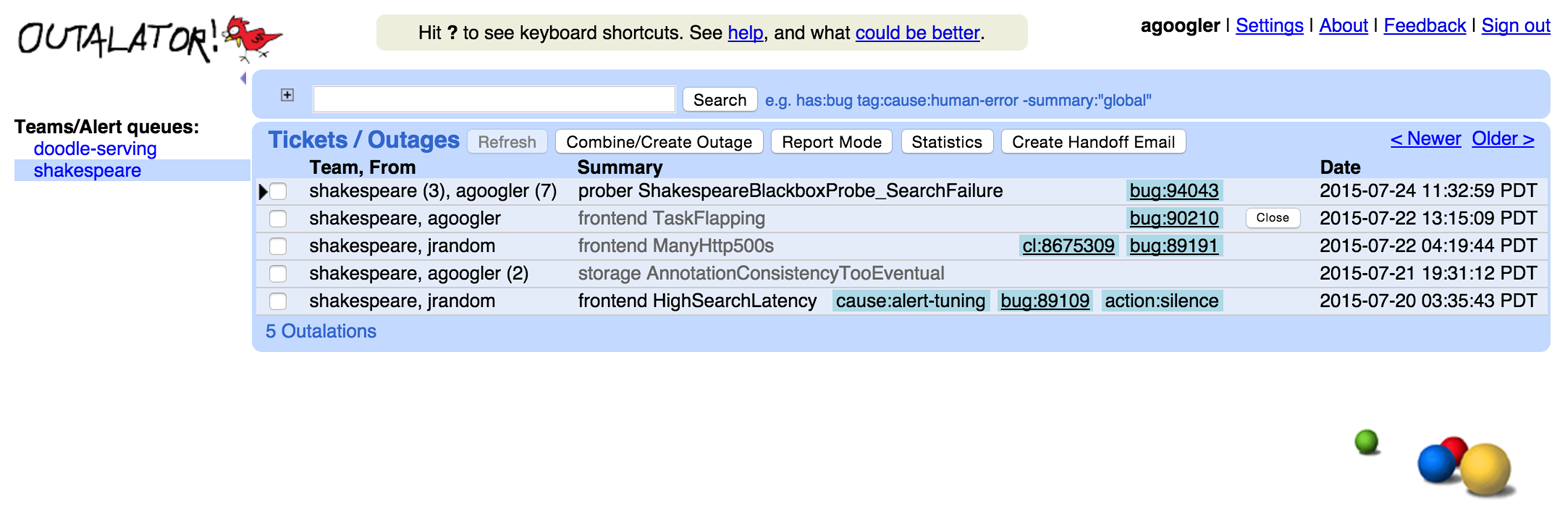This screenshot has height=515, width=1565.
Task: Check the frontend ManyHttp500s row checkbox
Action: [x=278, y=246]
